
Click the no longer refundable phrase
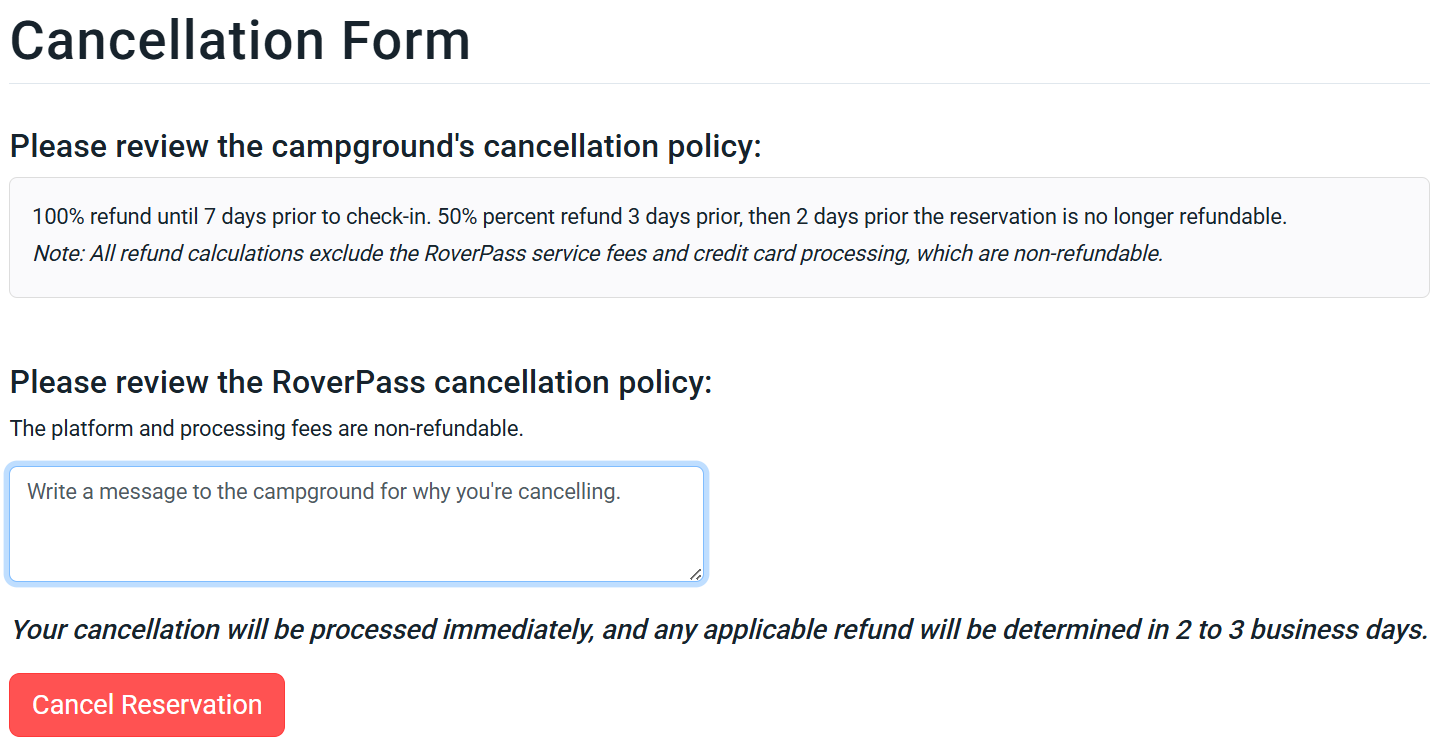pyautogui.click(x=1185, y=216)
